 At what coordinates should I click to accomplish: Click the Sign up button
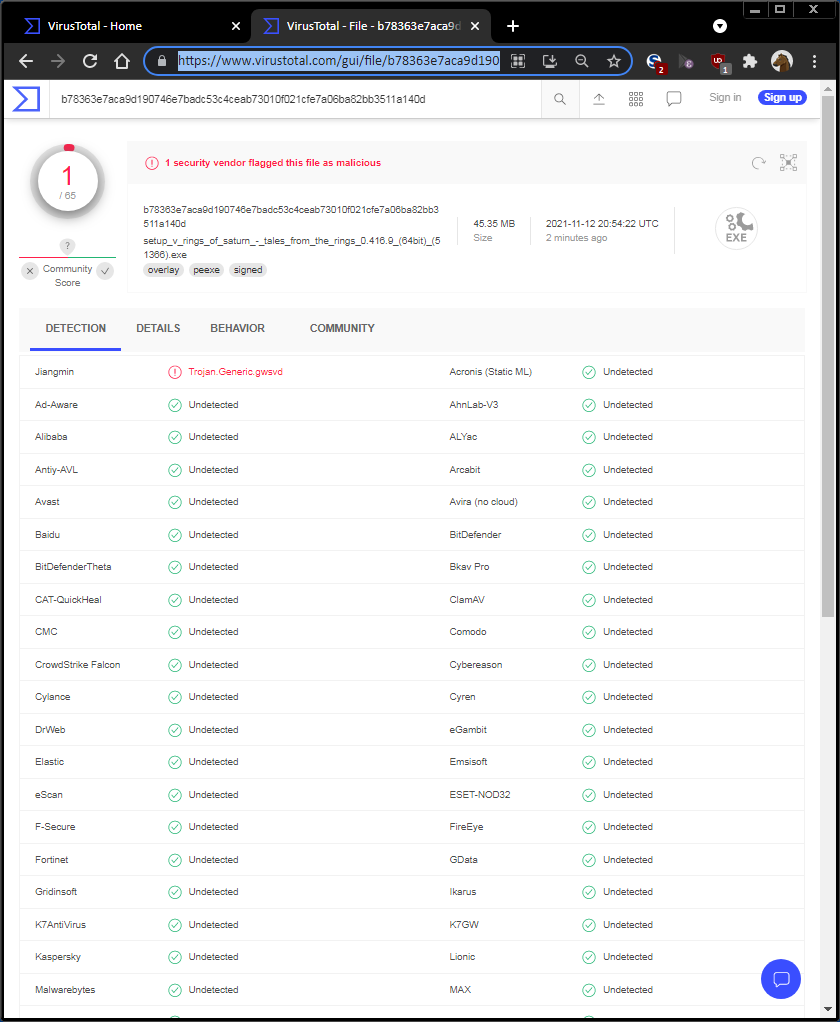click(x=783, y=98)
